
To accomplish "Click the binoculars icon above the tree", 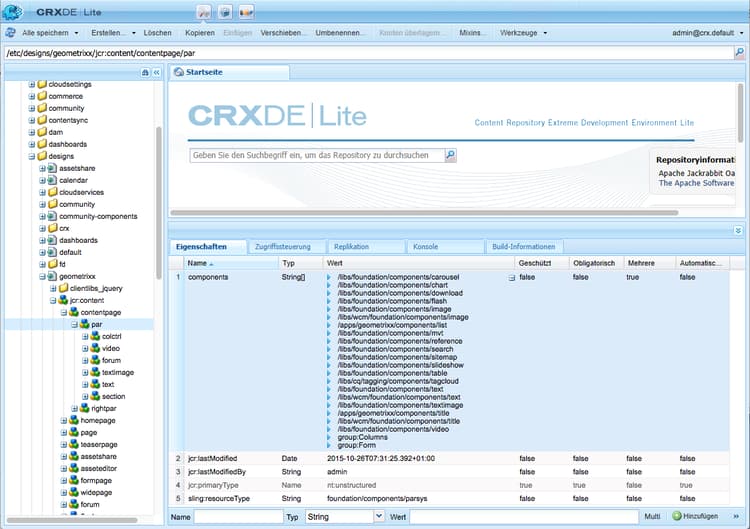I will [x=145, y=72].
